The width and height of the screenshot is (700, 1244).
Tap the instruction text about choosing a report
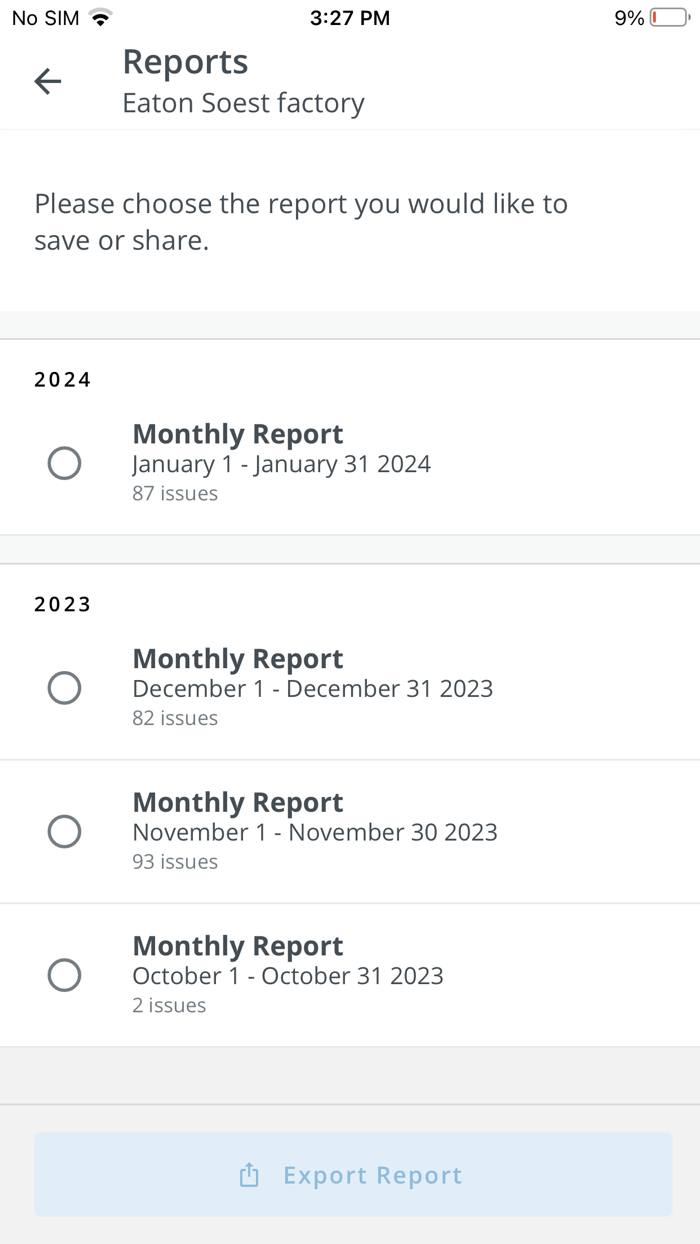(x=301, y=221)
